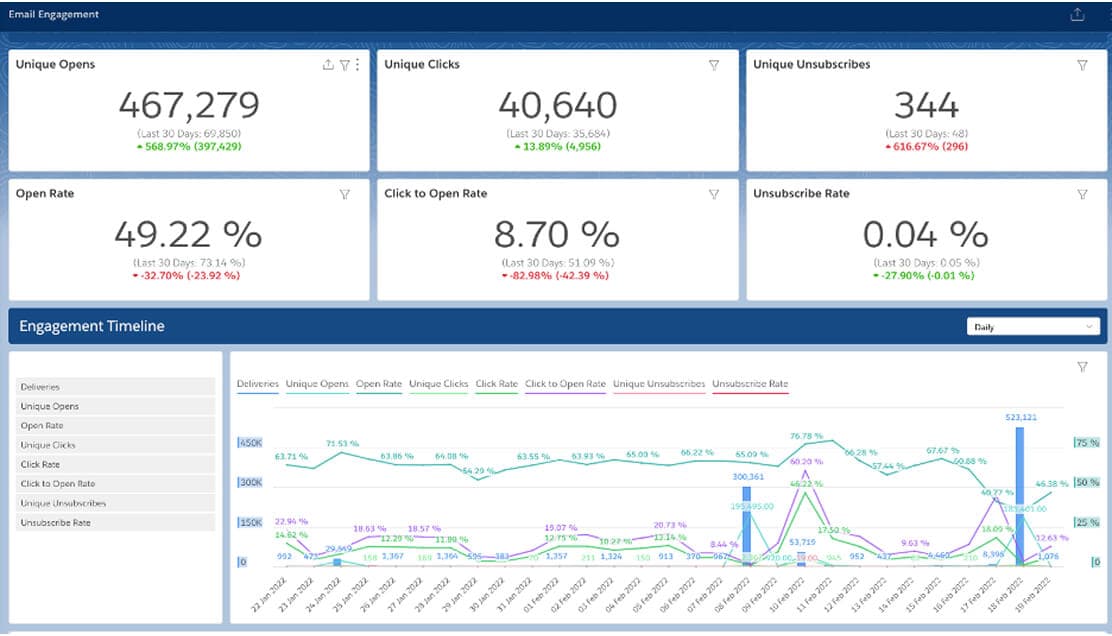Click the -32.70% change under Open Rate

click(x=187, y=276)
